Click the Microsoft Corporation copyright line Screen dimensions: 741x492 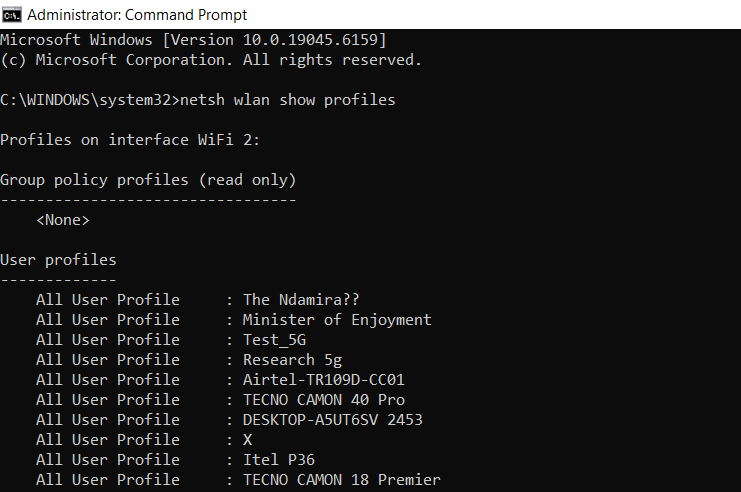(x=211, y=60)
